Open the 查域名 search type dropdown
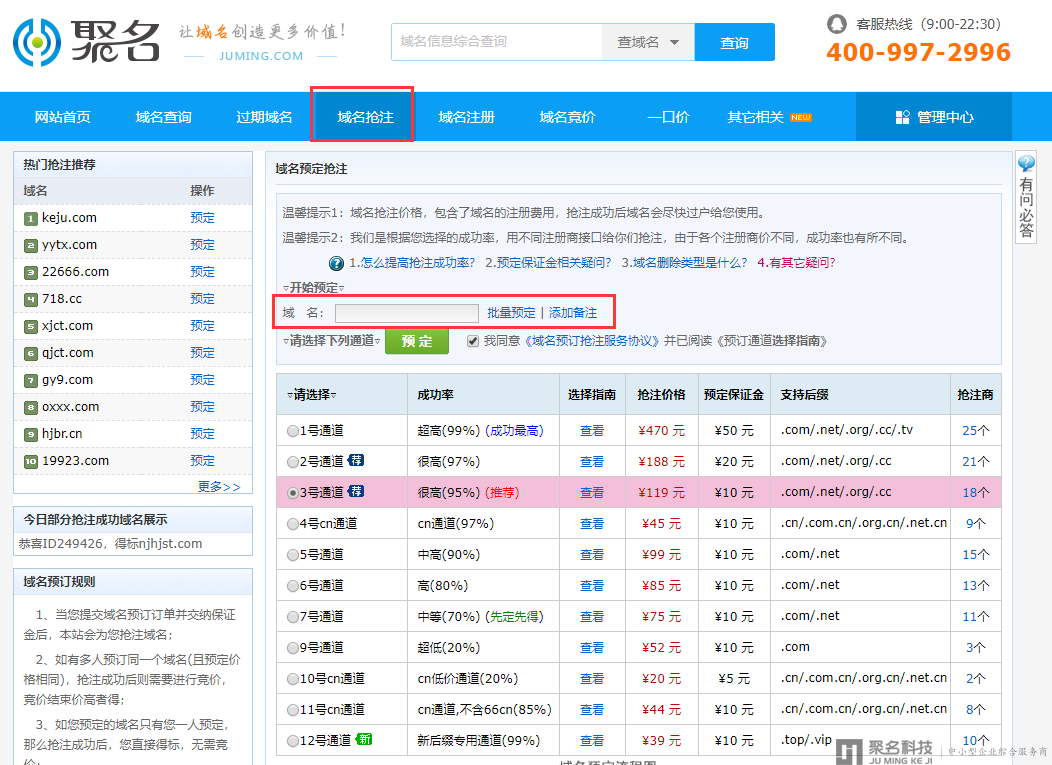The image size is (1052, 765). (x=648, y=42)
